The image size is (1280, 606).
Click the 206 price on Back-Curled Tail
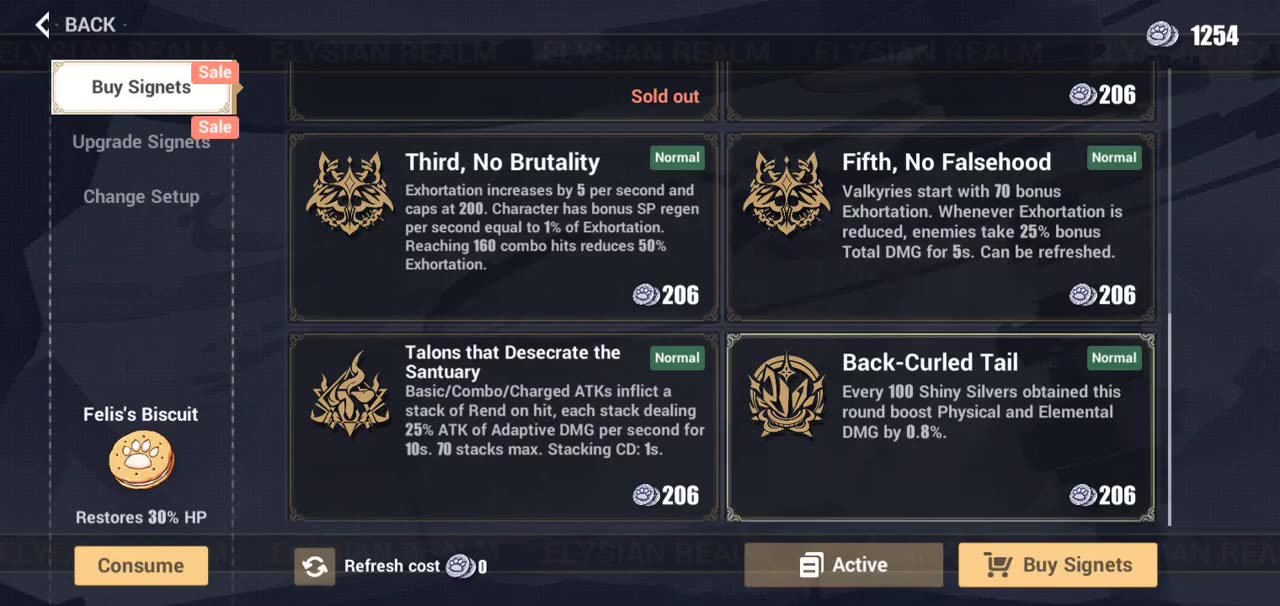point(1103,495)
